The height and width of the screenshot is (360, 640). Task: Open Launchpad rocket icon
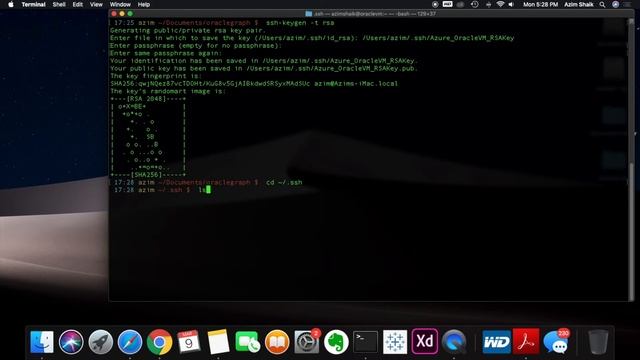[x=100, y=342]
